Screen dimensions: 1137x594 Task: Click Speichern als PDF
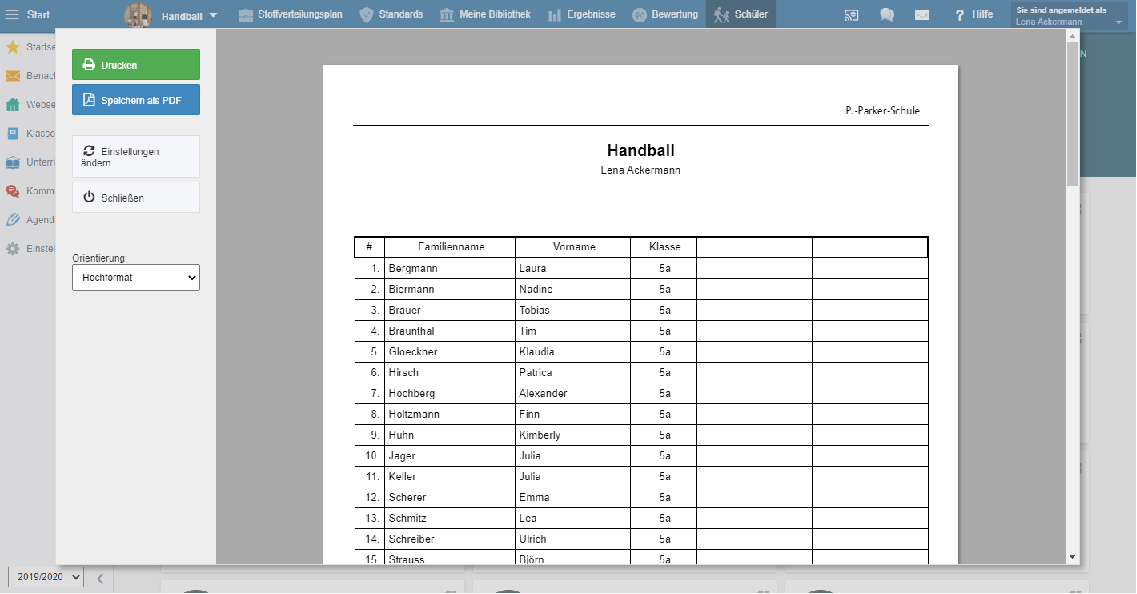136,100
